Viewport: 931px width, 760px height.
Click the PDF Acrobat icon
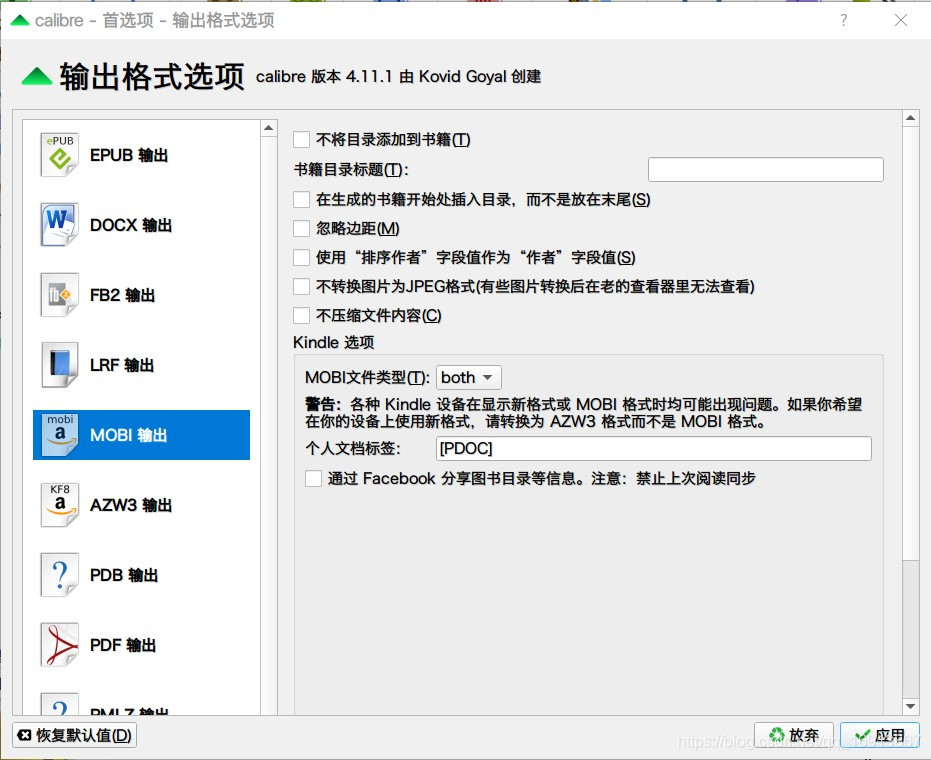[59, 645]
